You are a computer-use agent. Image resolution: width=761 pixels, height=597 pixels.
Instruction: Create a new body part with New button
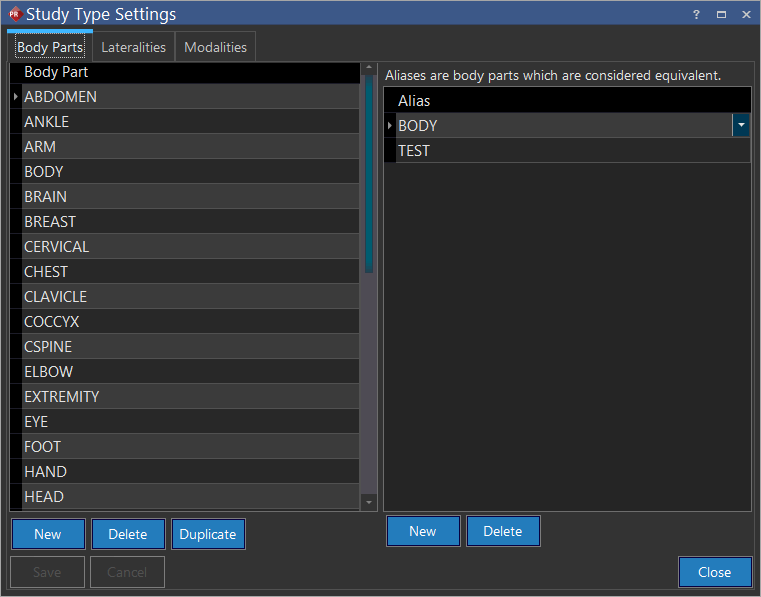(x=48, y=534)
